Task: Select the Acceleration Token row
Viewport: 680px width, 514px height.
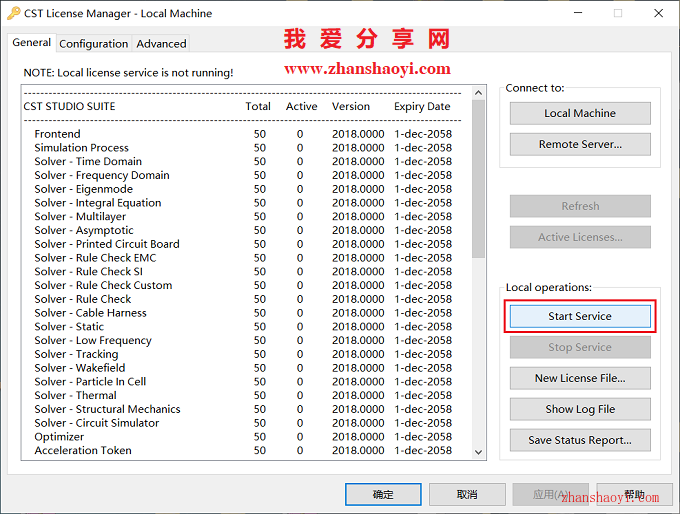Action: coord(243,451)
